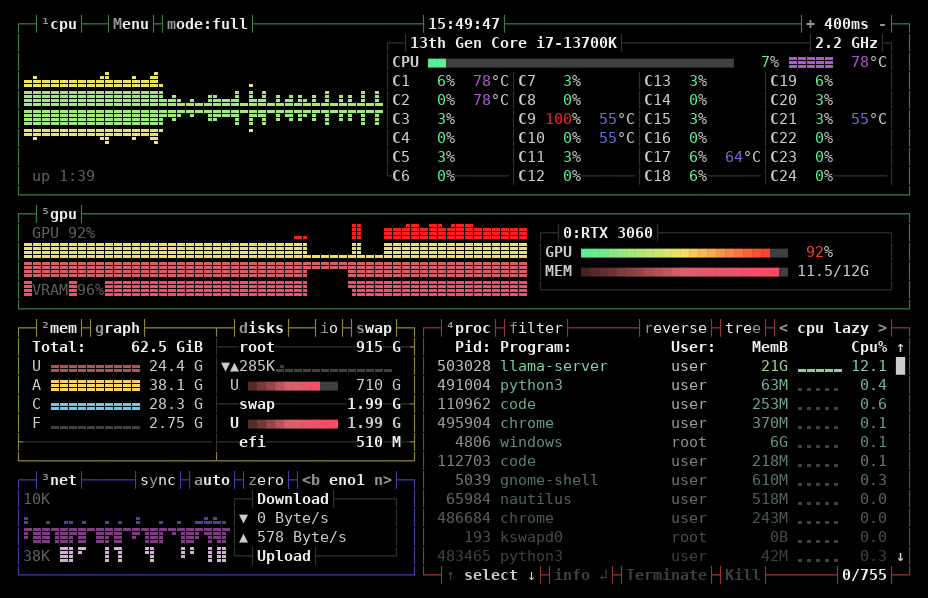Click the minus to decrease update interval
Viewport: 928px width, 598px height.
pos(882,24)
